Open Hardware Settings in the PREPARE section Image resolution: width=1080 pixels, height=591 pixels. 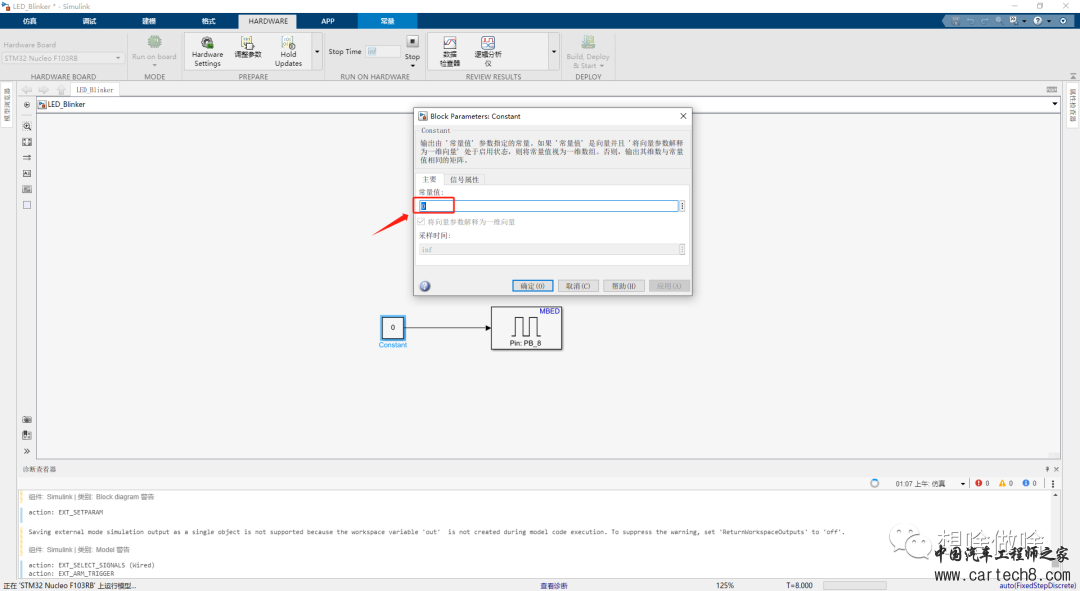tap(207, 52)
